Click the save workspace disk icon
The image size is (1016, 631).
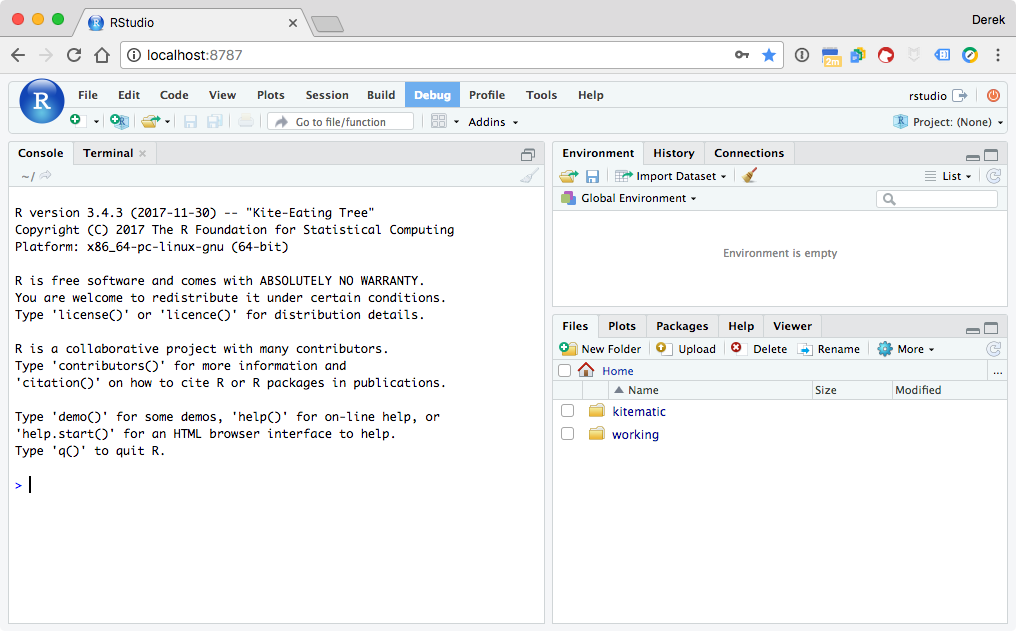(592, 176)
